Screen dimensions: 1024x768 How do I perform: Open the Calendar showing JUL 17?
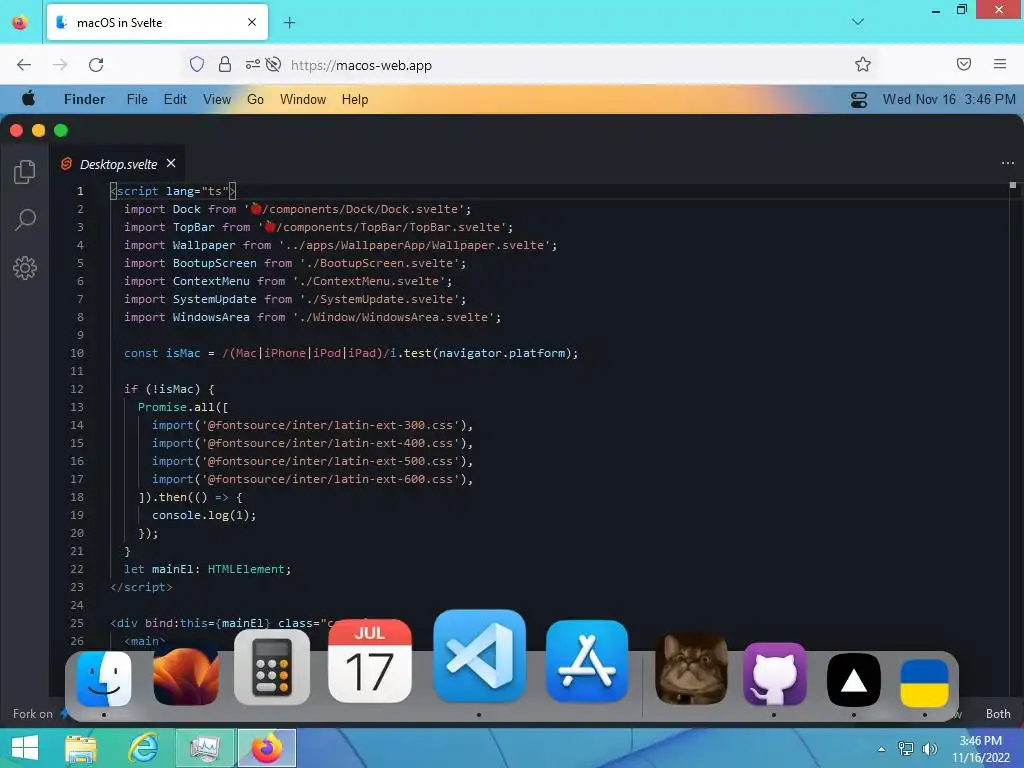[370, 661]
